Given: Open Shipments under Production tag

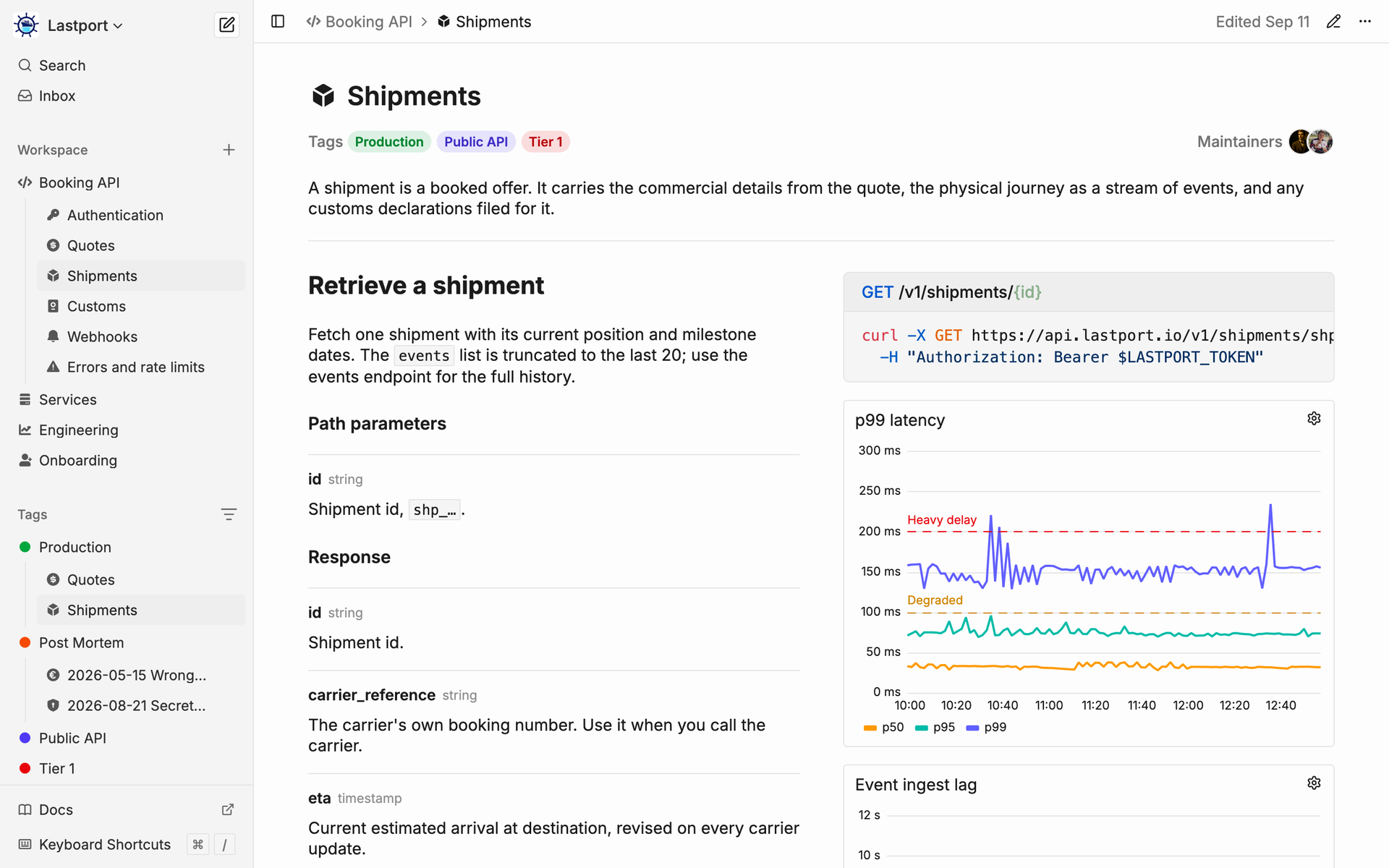Looking at the screenshot, I should [141, 610].
